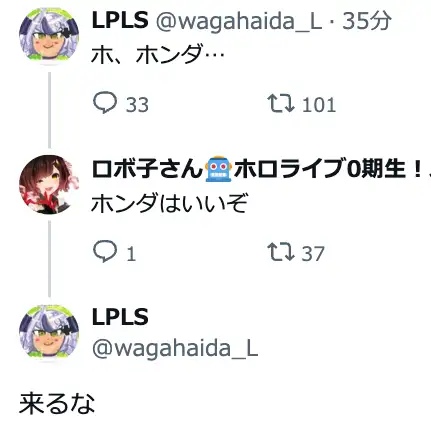
Task: Click LPLS name above the 来るな post
Action: (120, 316)
